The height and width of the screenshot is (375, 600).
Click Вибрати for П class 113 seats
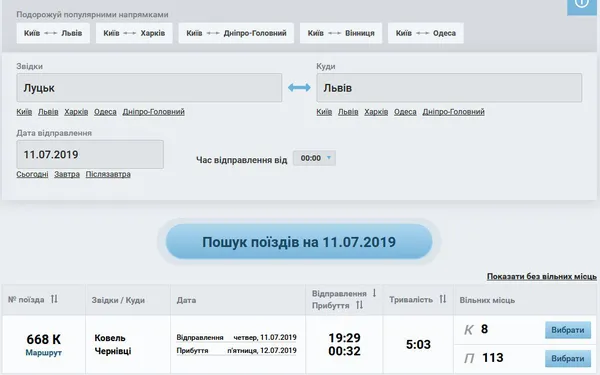pos(568,359)
